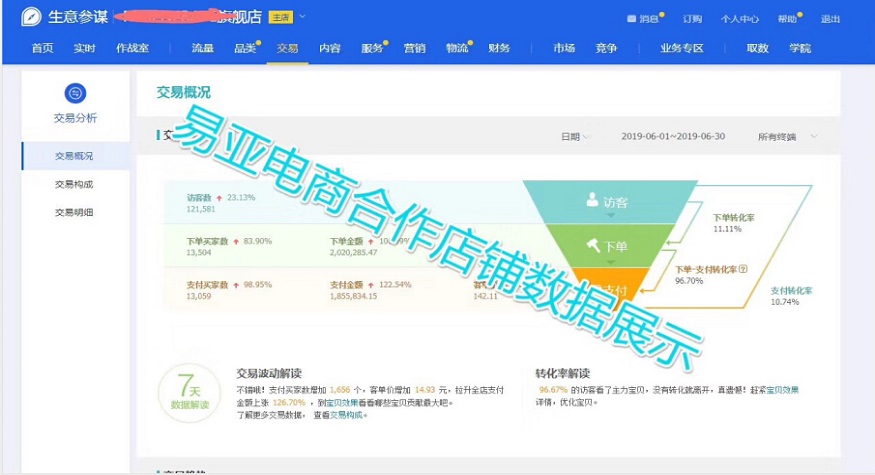This screenshot has height=475, width=875.
Task: Expand the shop name dropdown arrow
Action: coord(303,18)
